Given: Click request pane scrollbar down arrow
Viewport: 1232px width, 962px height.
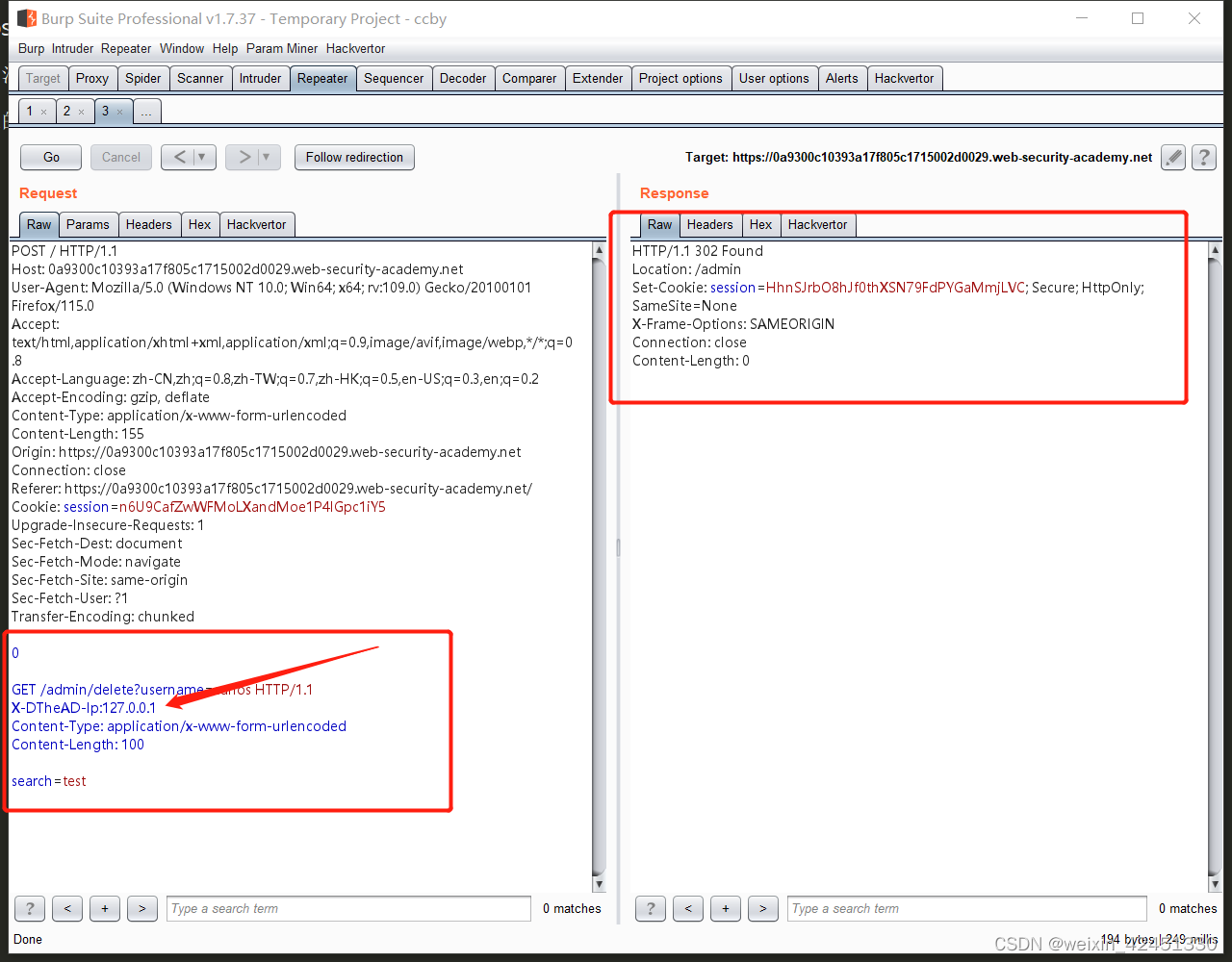Looking at the screenshot, I should click(x=599, y=884).
